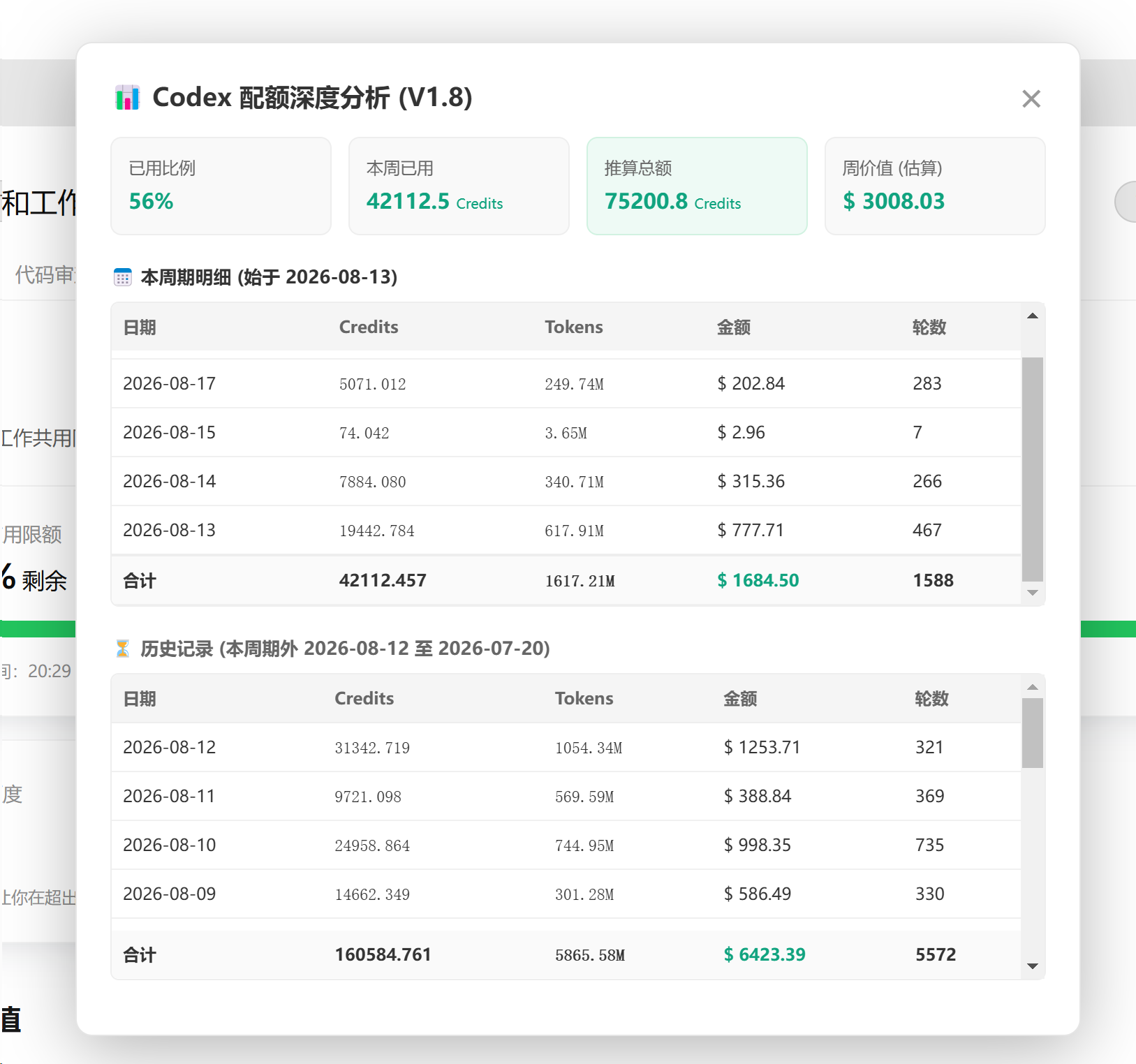
Task: Select the 2026-08-12 date cell
Action: point(170,747)
